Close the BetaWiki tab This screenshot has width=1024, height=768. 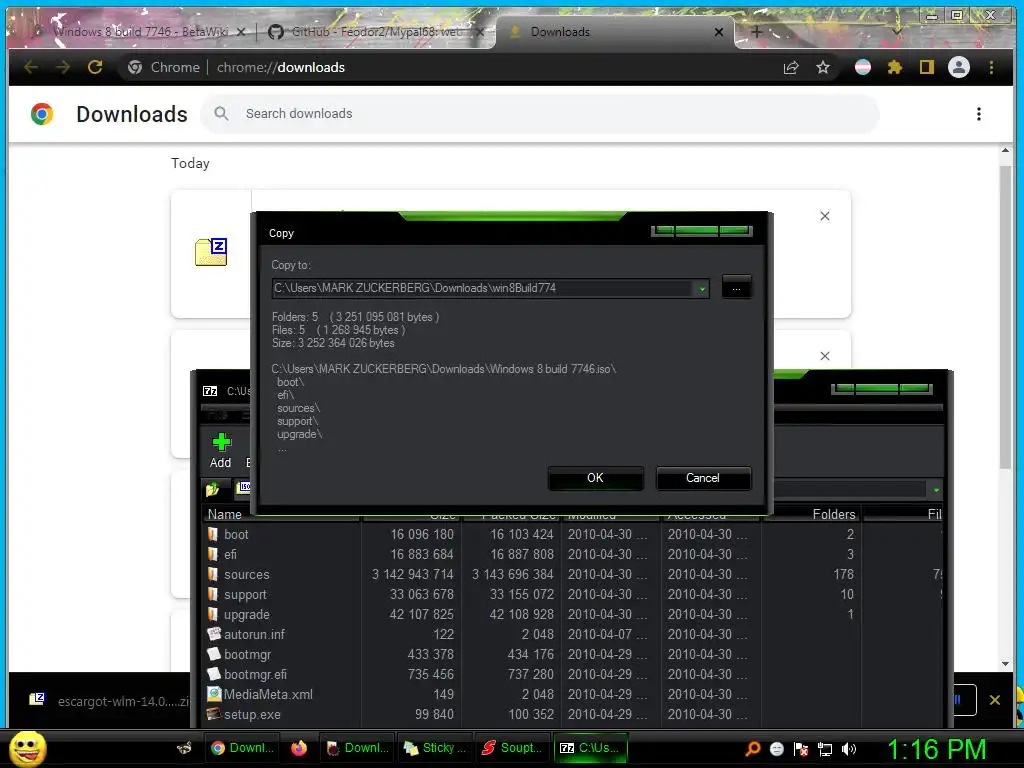[241, 32]
